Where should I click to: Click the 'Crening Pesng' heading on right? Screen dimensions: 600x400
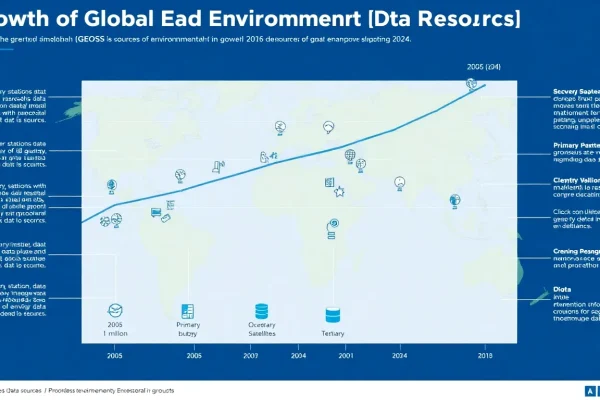(576, 251)
